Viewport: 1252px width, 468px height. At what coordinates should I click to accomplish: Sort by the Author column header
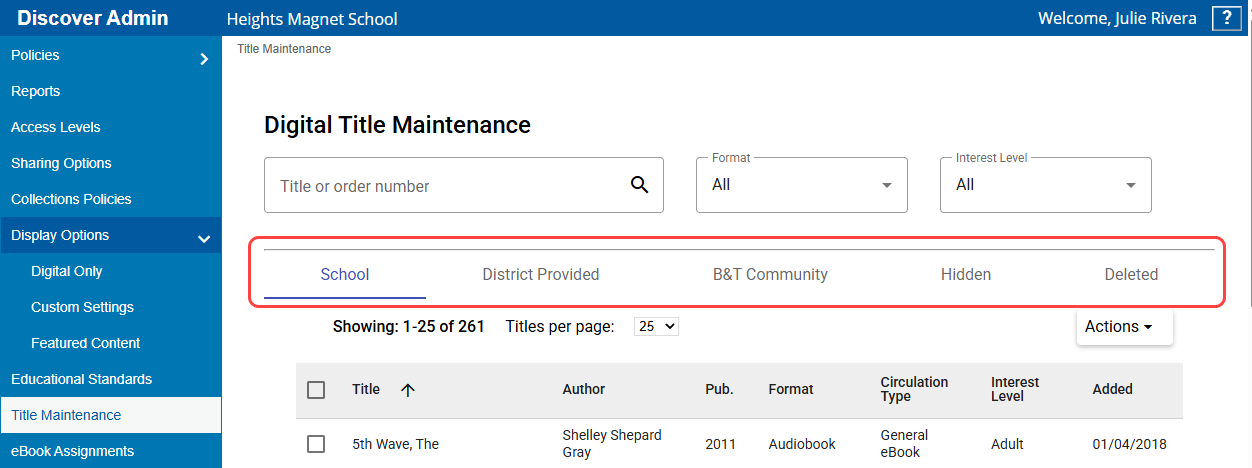coord(584,389)
